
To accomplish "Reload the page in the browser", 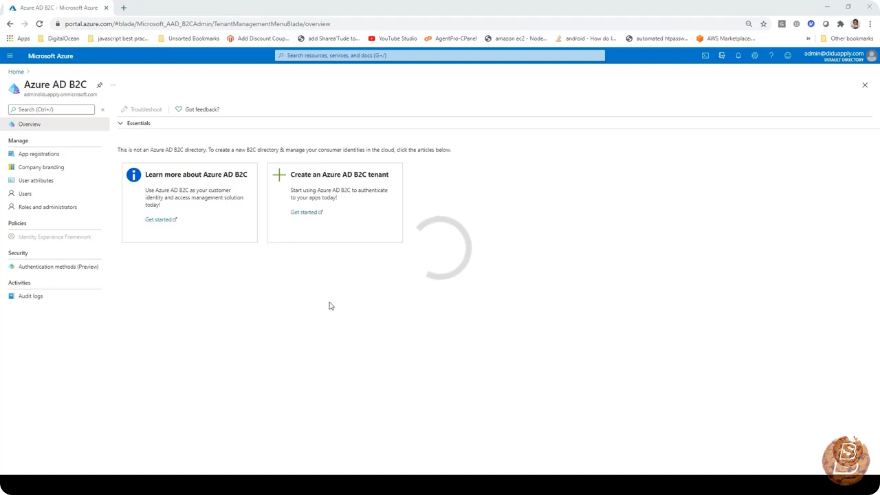I will tap(39, 24).
